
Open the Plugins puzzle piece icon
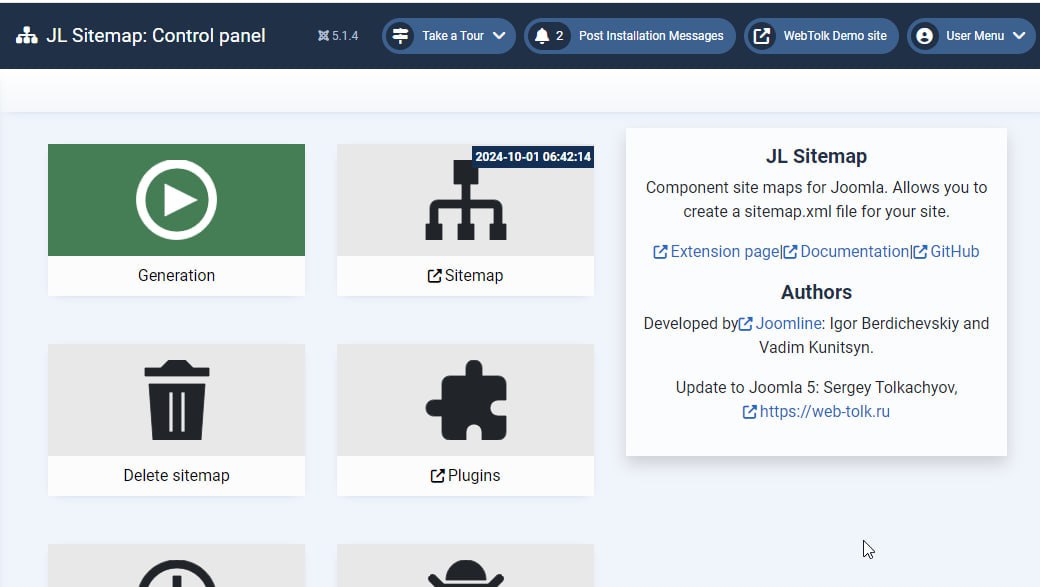[x=466, y=400]
